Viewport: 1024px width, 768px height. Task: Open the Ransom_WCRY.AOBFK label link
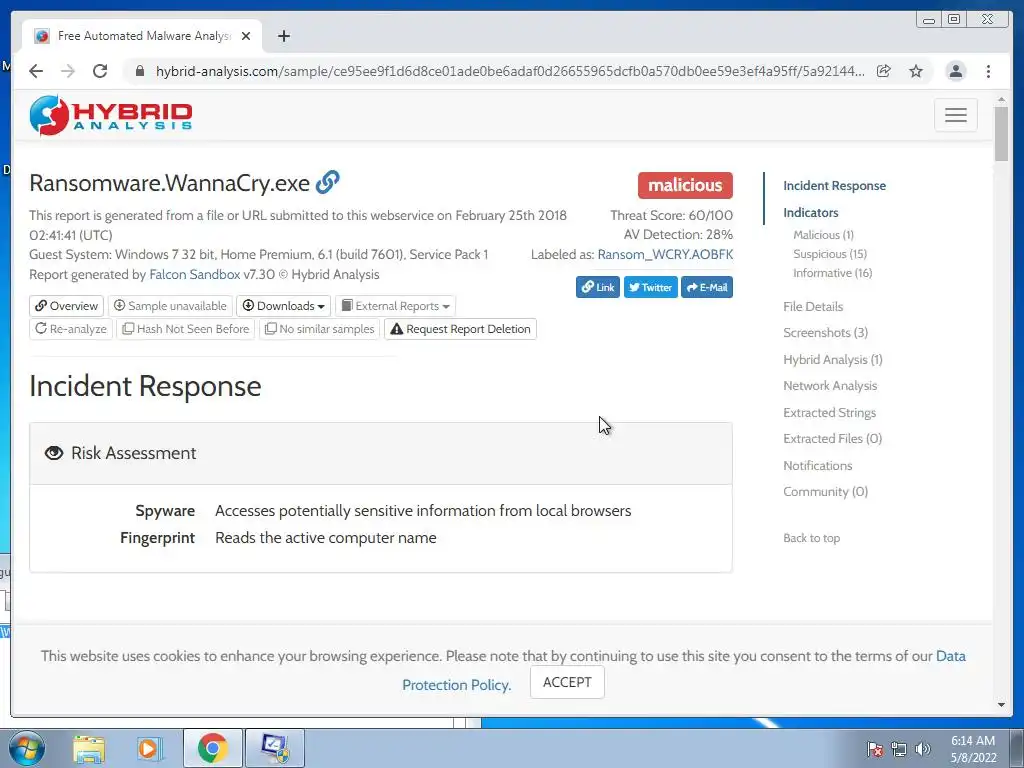pyautogui.click(x=665, y=254)
